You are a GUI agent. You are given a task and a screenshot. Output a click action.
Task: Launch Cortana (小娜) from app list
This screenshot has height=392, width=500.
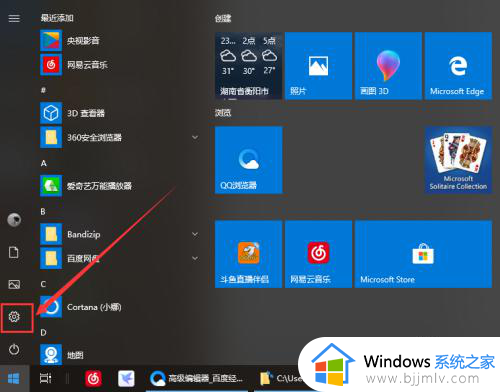pyautogui.click(x=120, y=307)
